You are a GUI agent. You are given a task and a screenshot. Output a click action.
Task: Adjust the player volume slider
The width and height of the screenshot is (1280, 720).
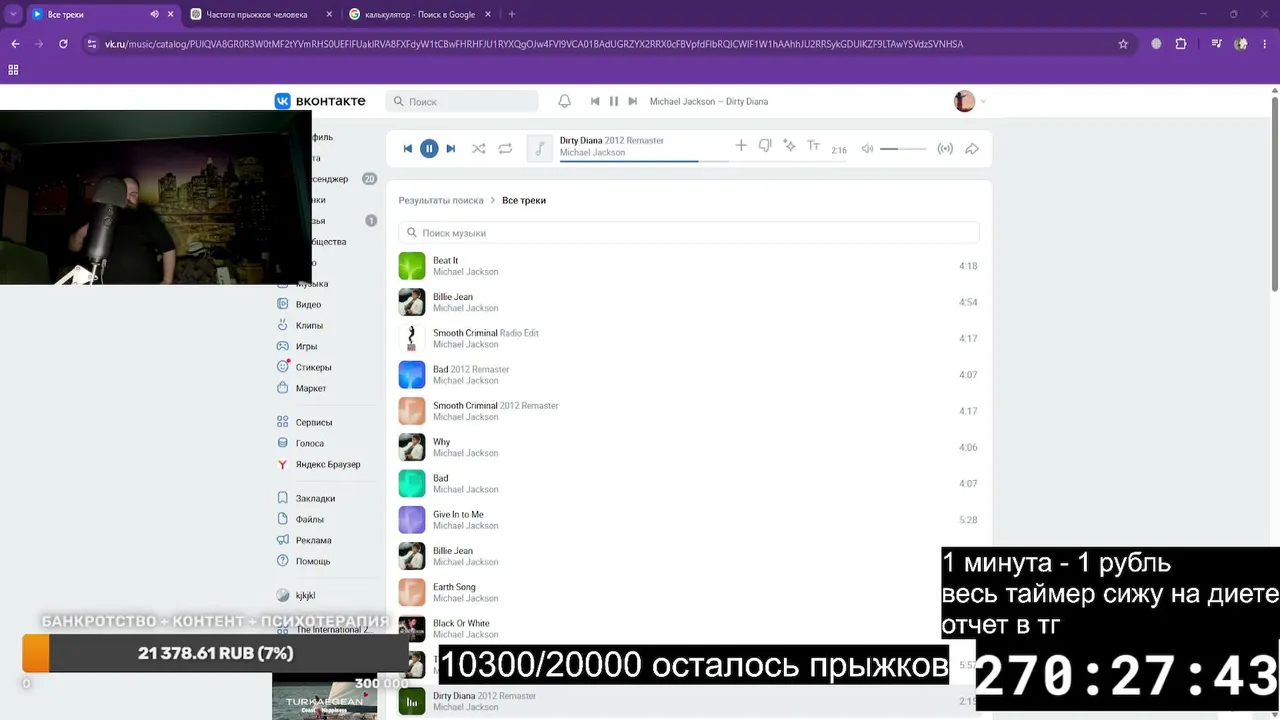(903, 149)
